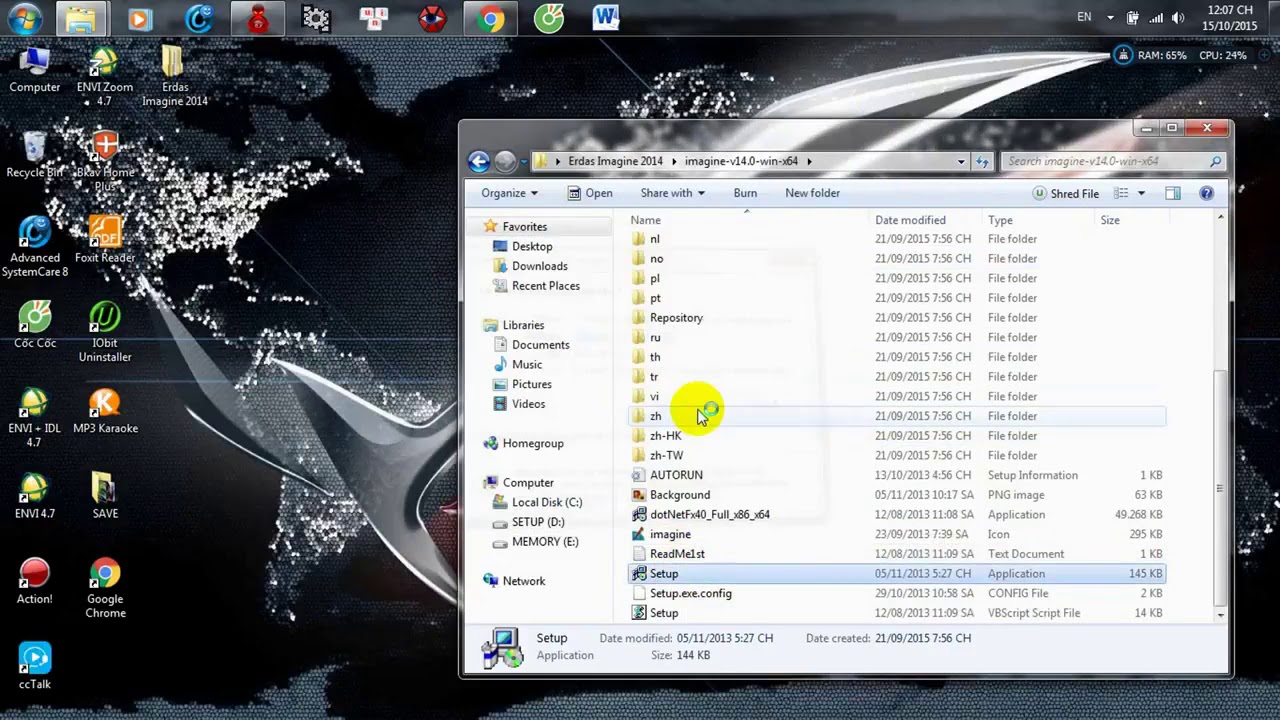Click the Shred File toolbar button
This screenshot has width=1280, height=720.
click(1066, 193)
